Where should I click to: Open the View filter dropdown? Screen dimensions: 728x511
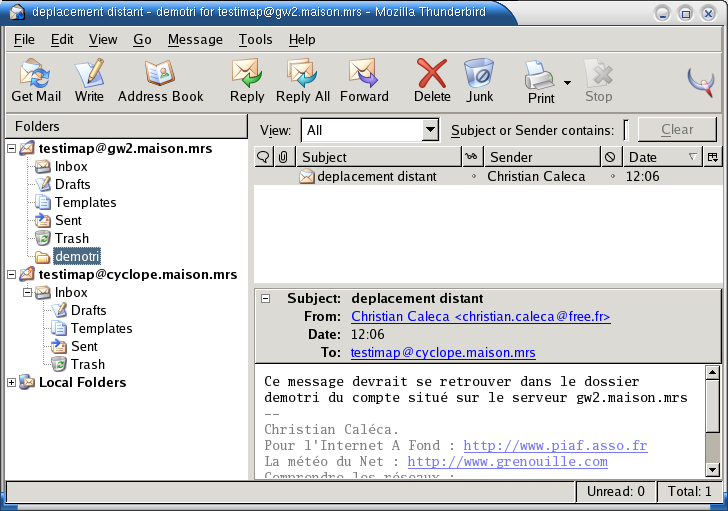pos(430,130)
